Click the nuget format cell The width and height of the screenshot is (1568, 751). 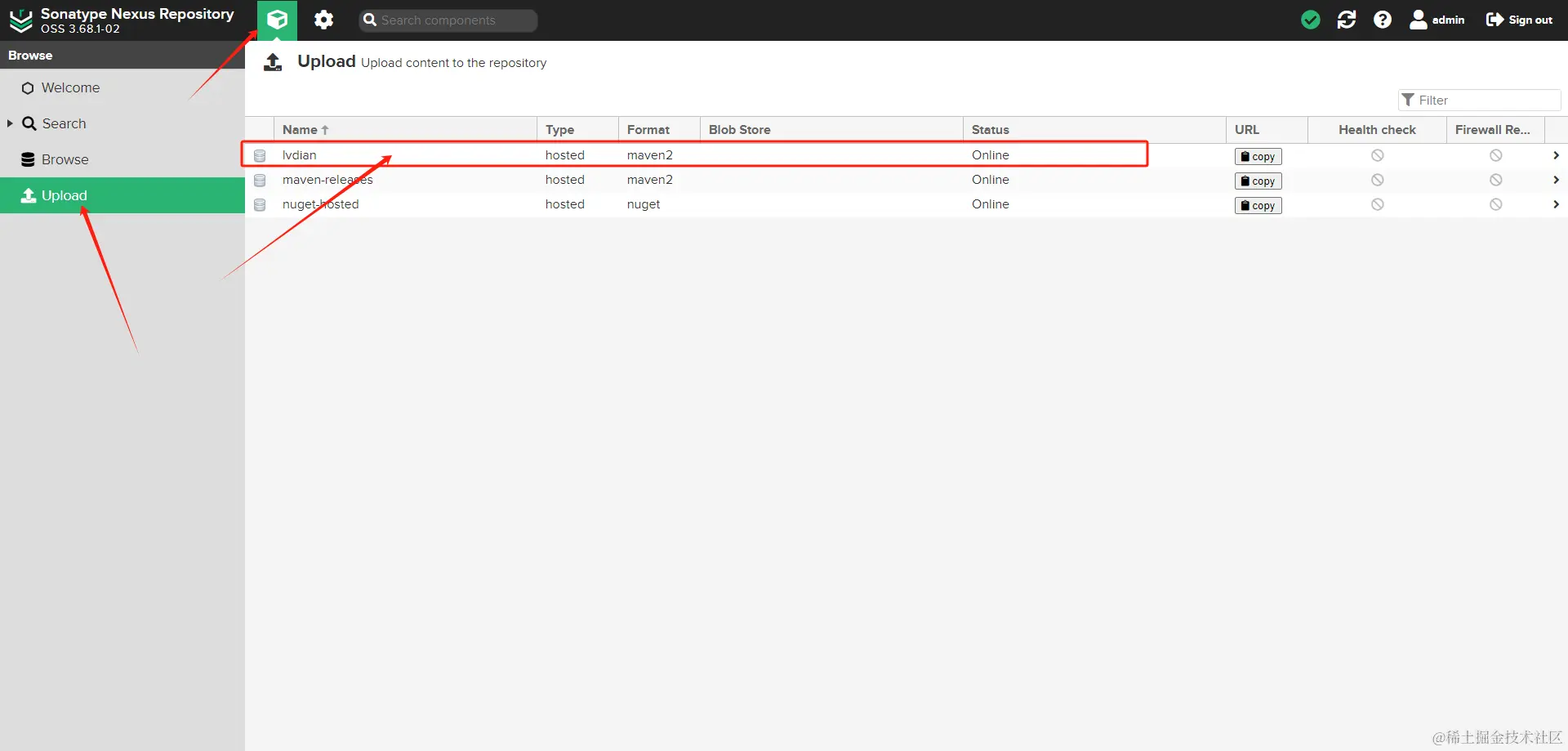pos(644,204)
